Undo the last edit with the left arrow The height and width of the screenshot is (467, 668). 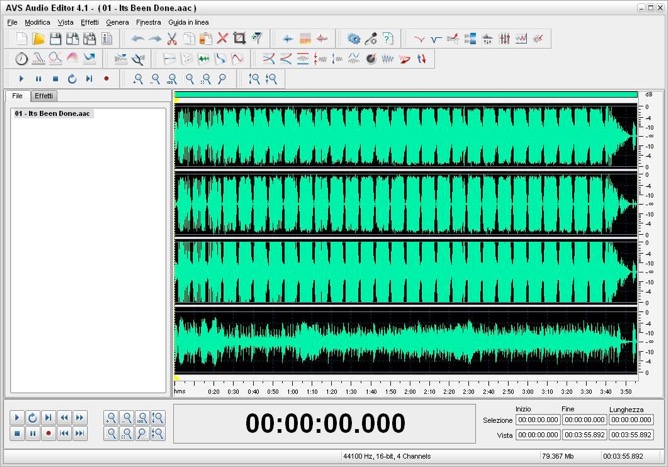tap(138, 39)
